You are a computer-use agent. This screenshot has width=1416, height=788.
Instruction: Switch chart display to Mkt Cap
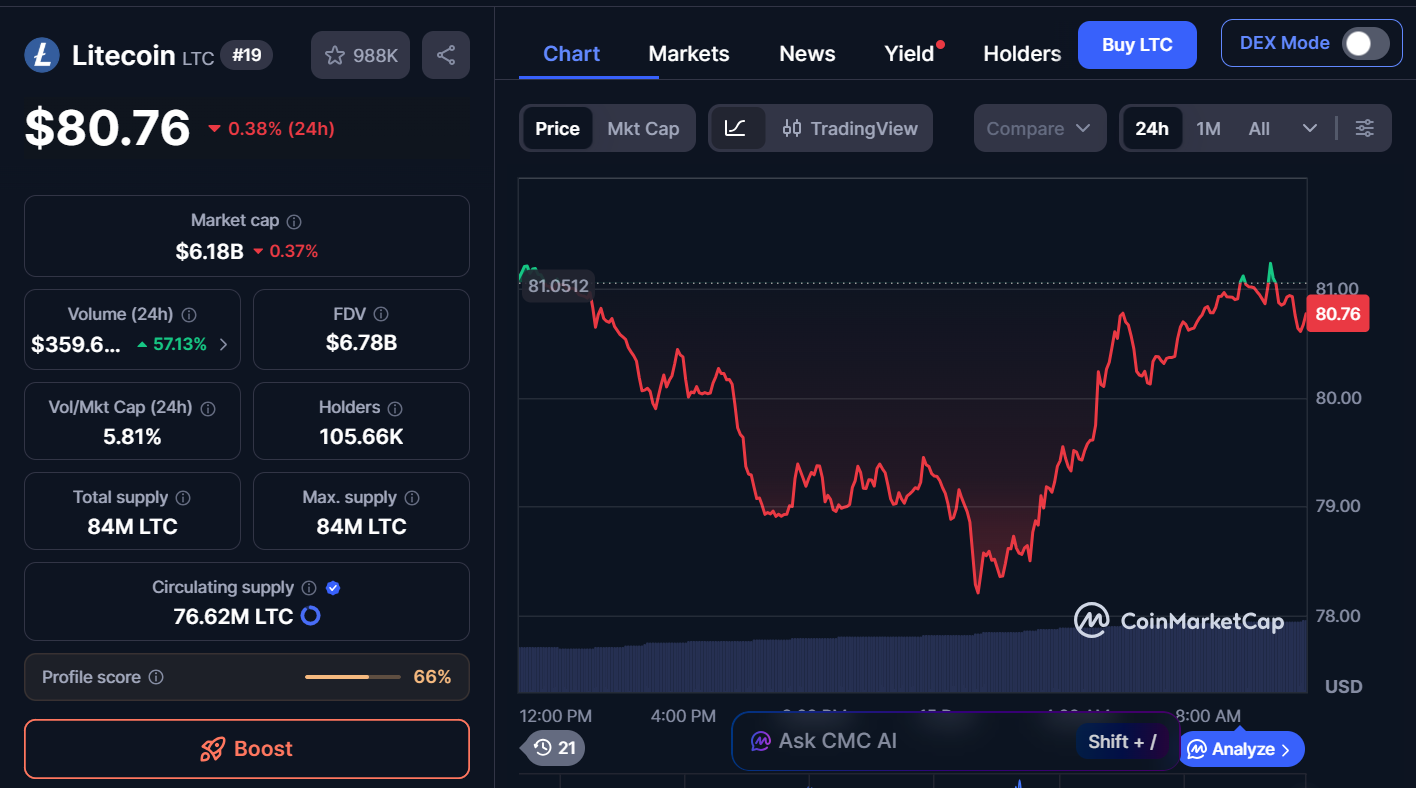[643, 128]
